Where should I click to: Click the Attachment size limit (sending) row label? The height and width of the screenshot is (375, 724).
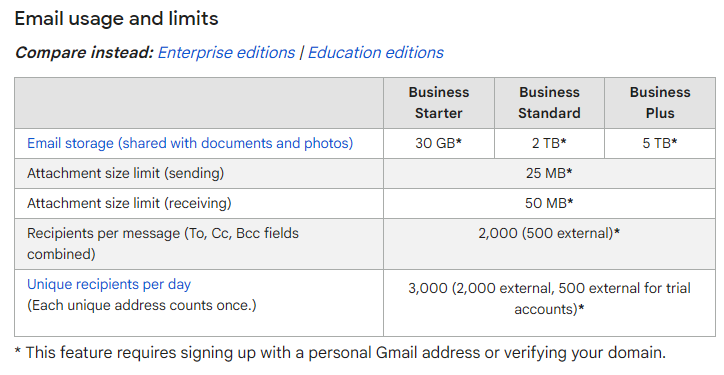coord(126,173)
